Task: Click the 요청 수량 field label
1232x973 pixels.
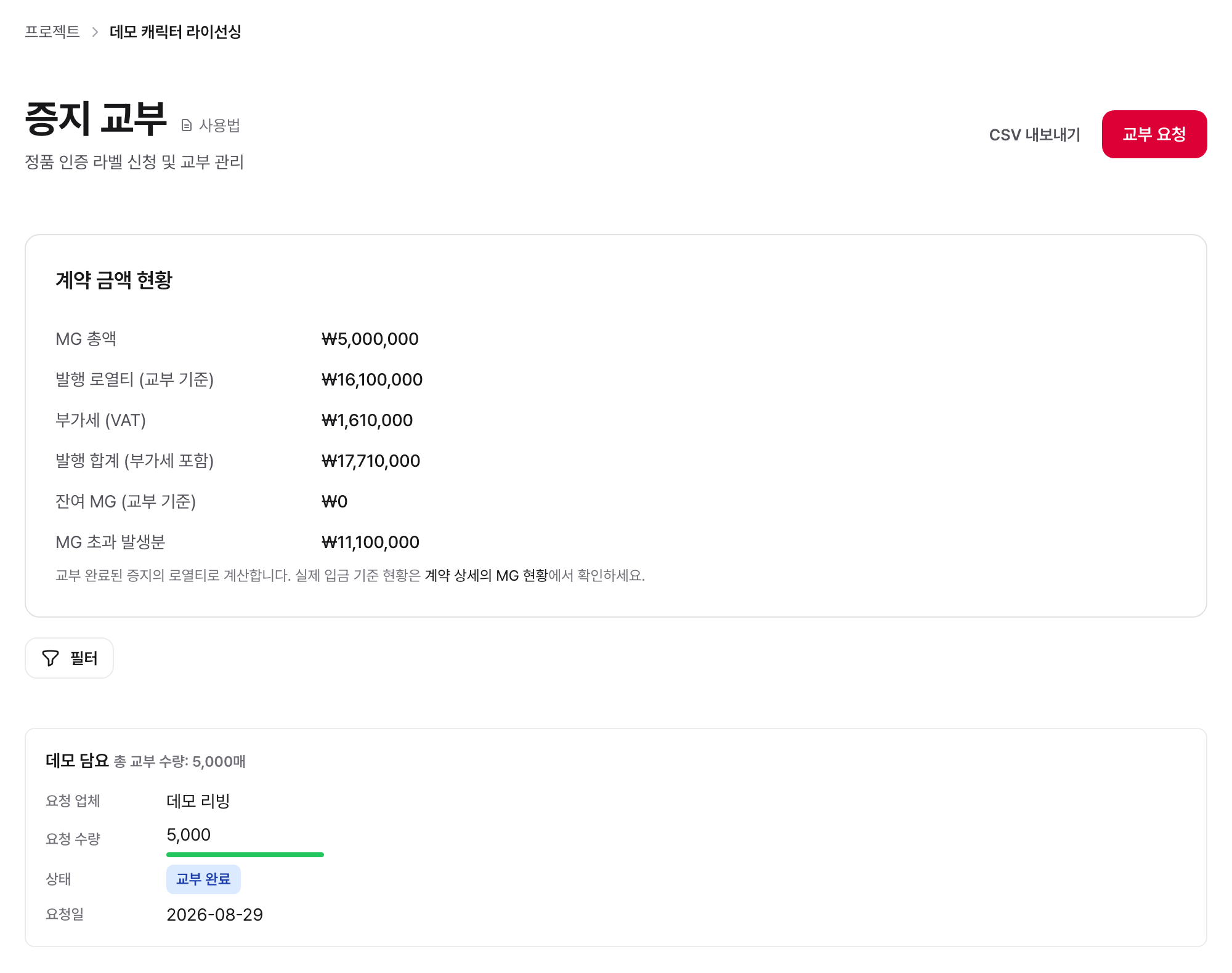Action: [73, 839]
